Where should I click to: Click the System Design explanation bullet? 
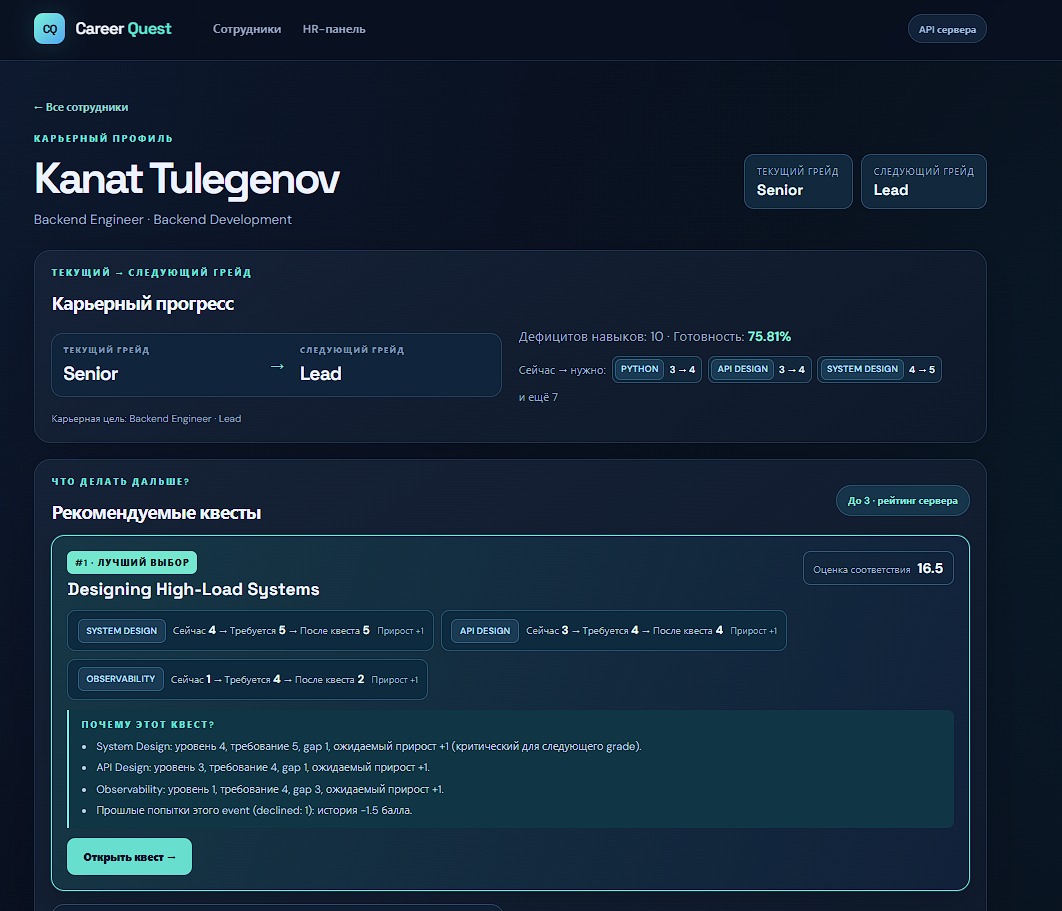coord(368,746)
